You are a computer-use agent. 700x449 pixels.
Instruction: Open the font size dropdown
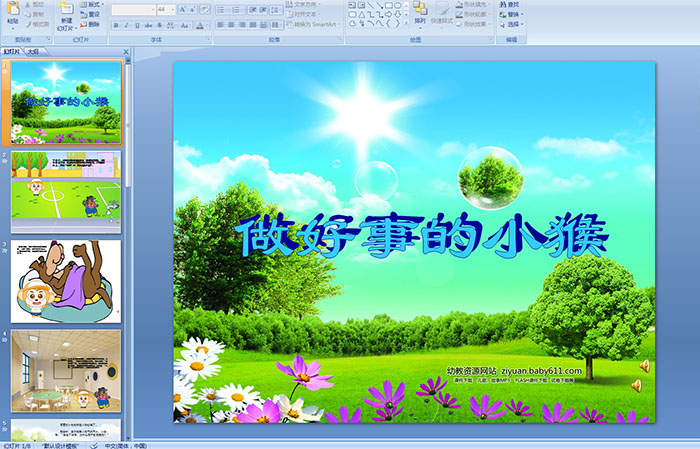pyautogui.click(x=173, y=9)
